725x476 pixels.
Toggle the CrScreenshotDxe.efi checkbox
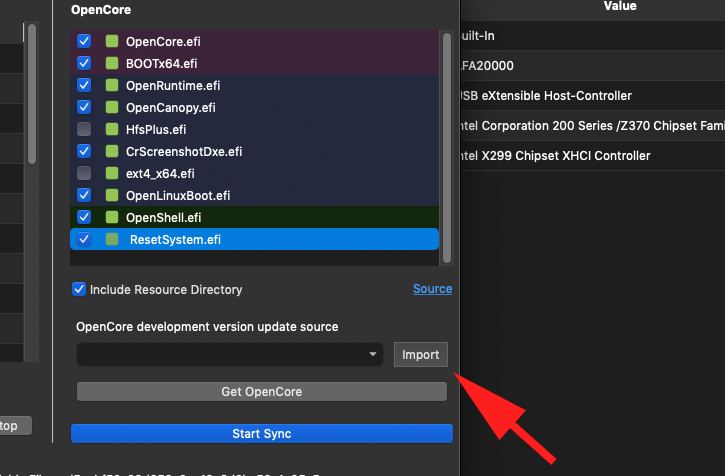[84, 151]
